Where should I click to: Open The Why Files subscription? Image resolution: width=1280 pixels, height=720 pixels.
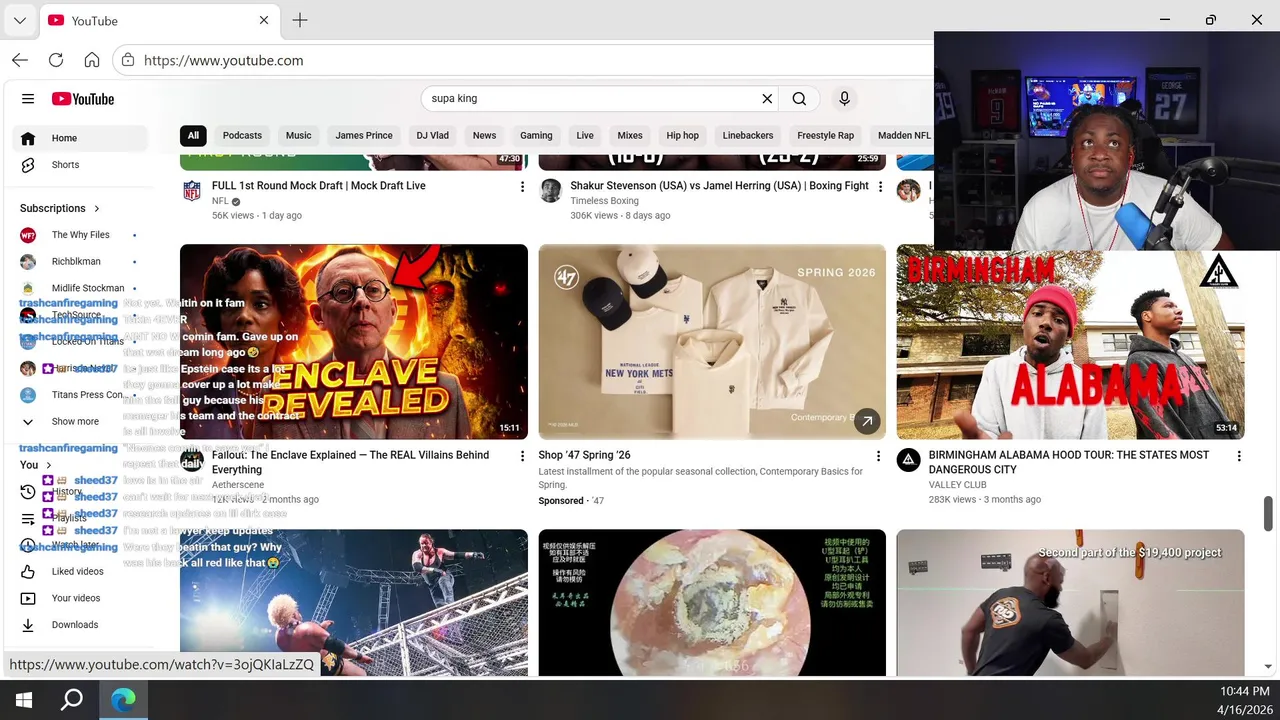[80, 235]
